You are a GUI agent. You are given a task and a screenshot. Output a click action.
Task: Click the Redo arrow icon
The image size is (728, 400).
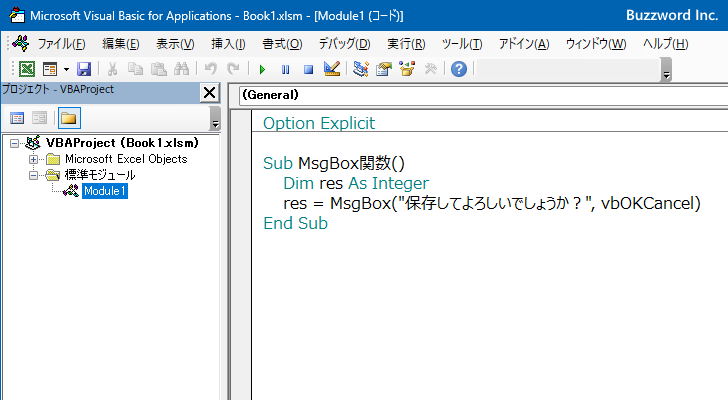pyautogui.click(x=233, y=69)
